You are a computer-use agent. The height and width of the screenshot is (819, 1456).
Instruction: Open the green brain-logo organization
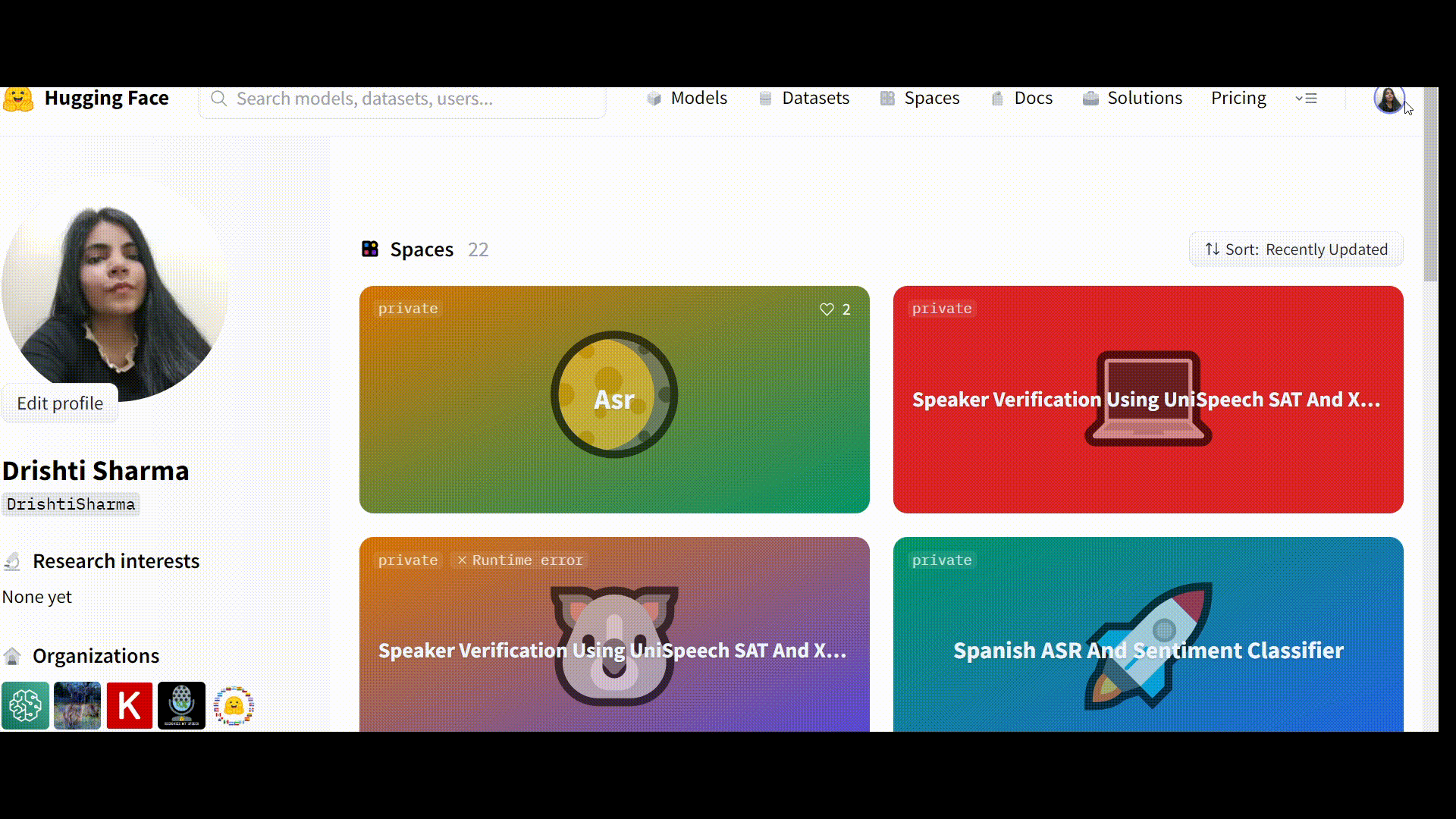point(25,706)
